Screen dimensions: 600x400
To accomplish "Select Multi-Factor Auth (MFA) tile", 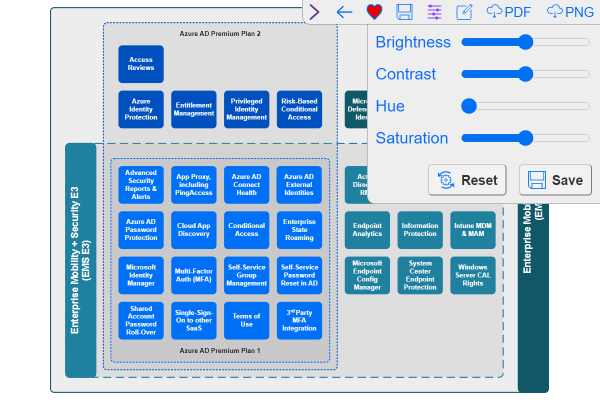I will [x=194, y=275].
